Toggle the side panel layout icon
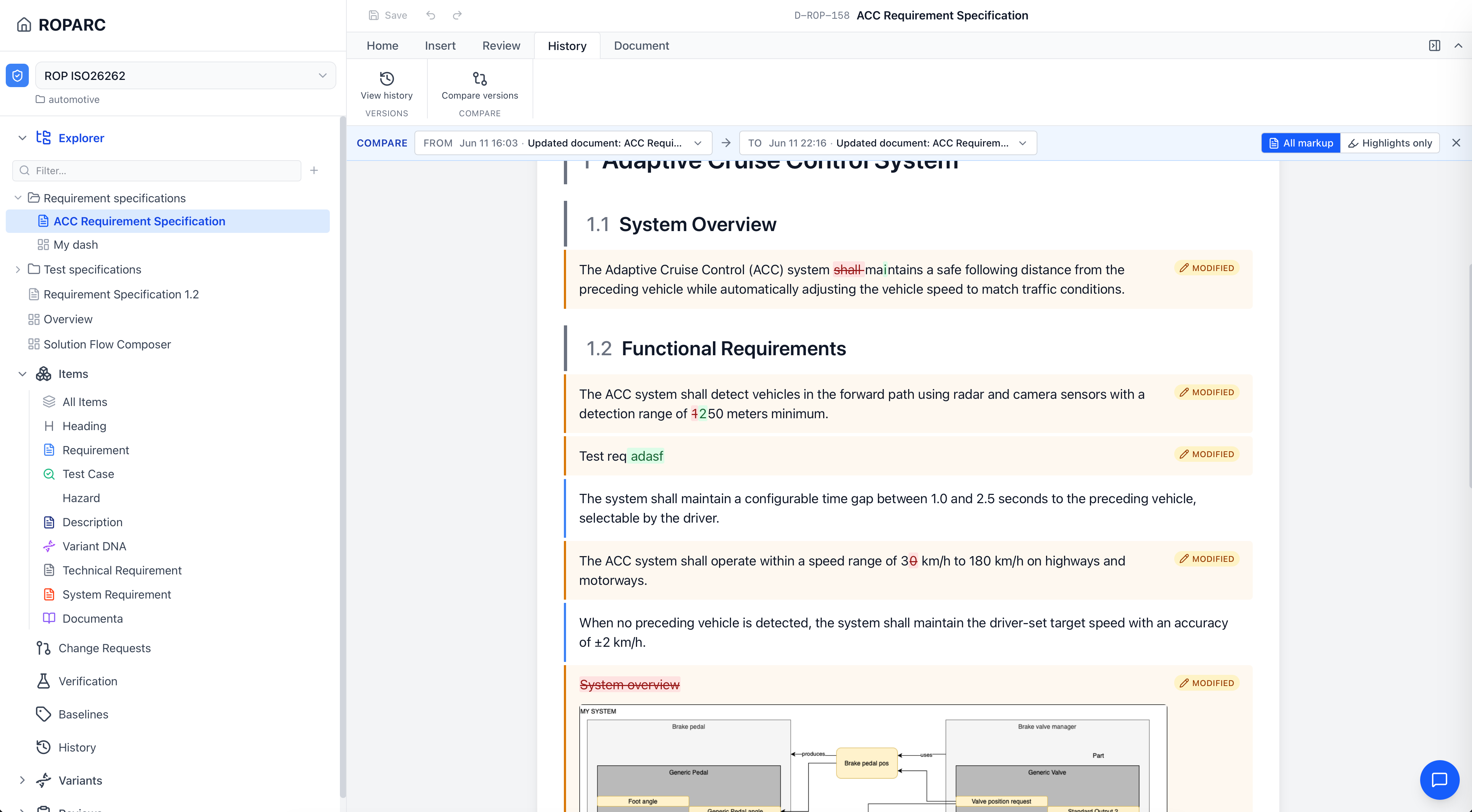The width and height of the screenshot is (1472, 812). 1434,46
